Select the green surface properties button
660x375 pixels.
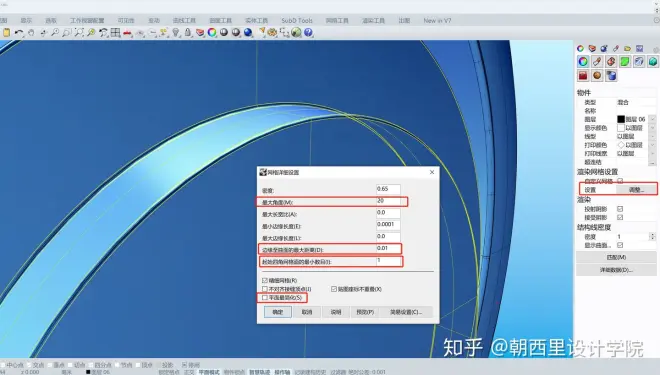625,62
